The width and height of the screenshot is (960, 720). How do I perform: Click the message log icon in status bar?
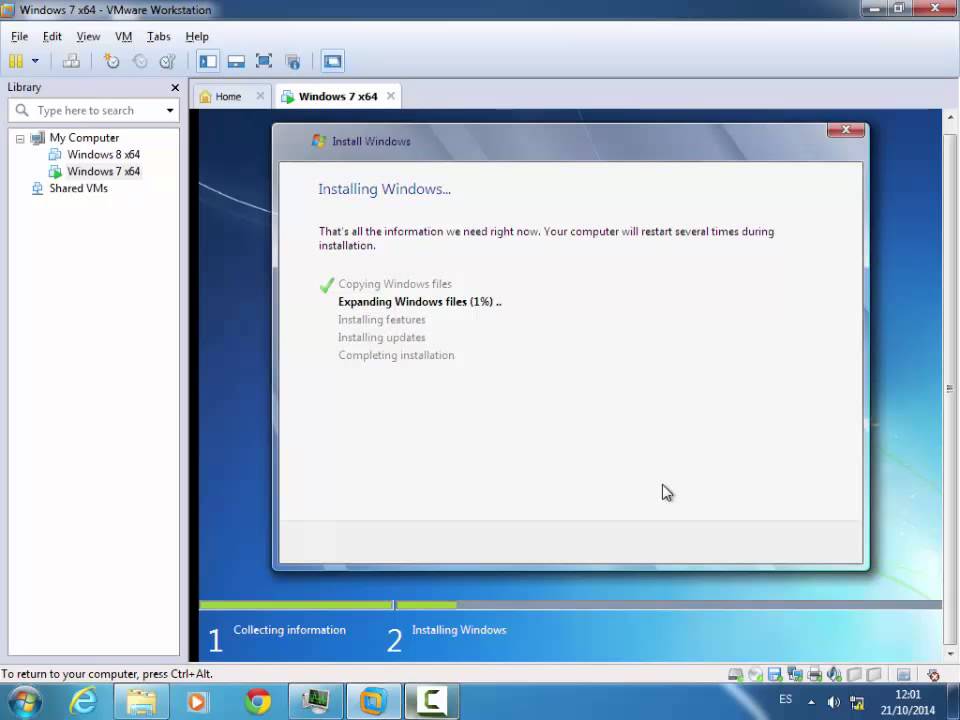point(903,675)
